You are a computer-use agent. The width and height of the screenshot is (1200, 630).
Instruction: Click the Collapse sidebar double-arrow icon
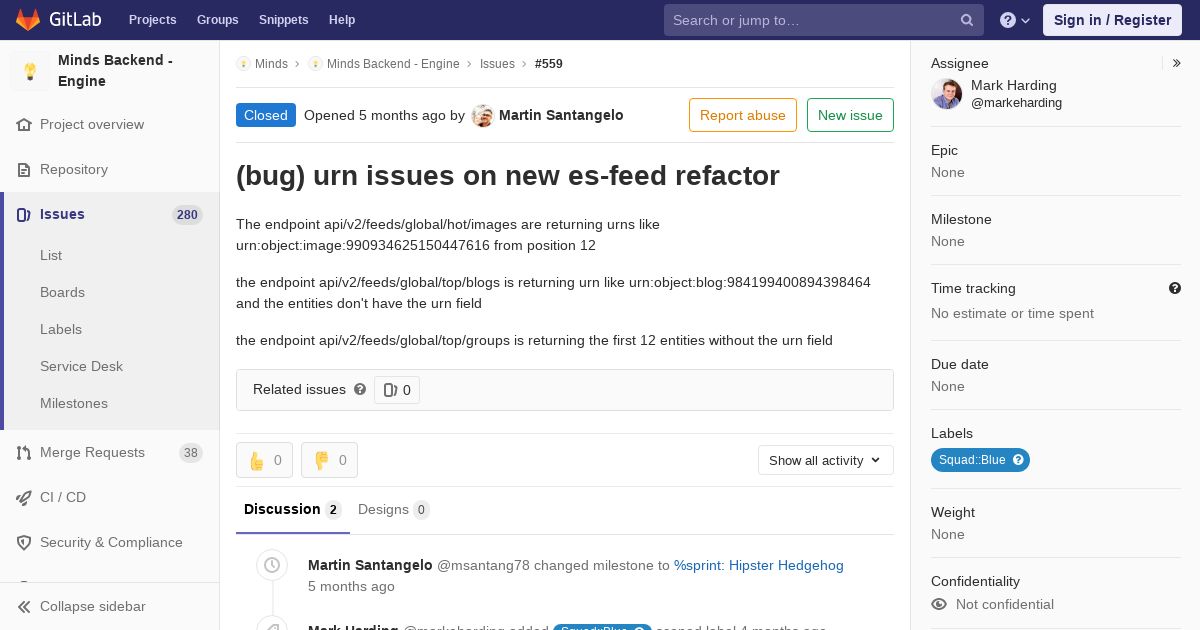point(24,607)
